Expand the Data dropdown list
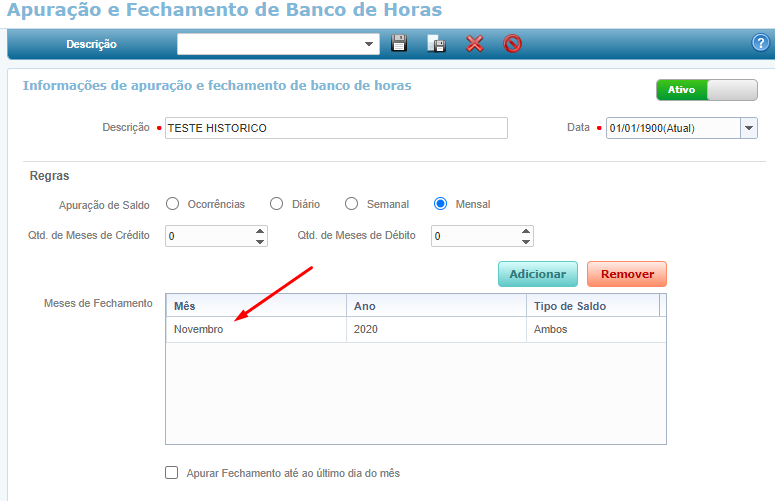The height and width of the screenshot is (501, 775). click(748, 128)
